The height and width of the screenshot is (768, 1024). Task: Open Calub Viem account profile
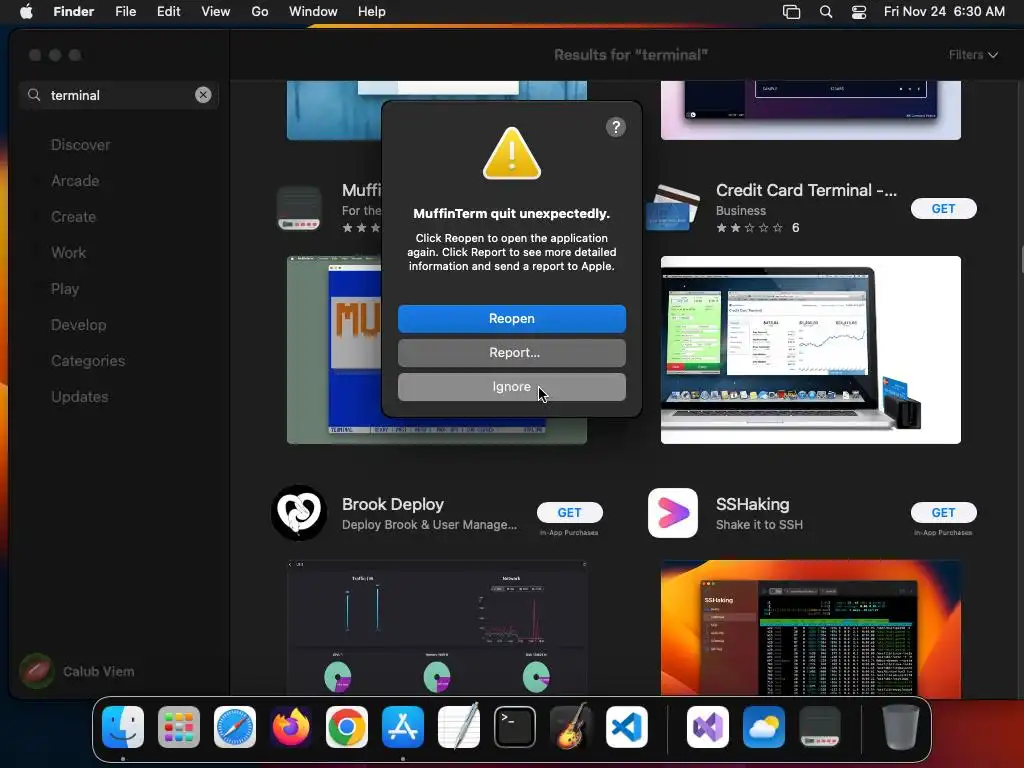click(77, 671)
